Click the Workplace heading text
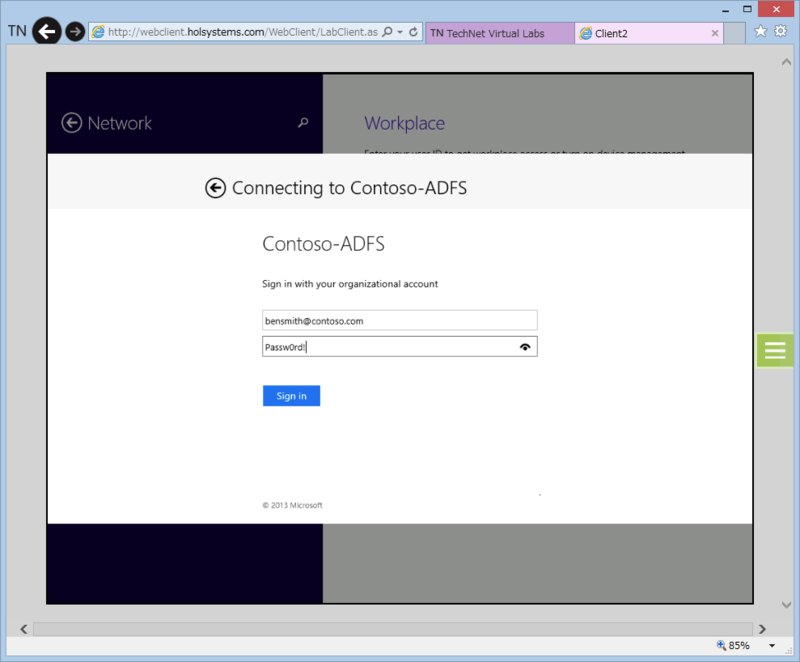The width and height of the screenshot is (800, 662). click(404, 123)
